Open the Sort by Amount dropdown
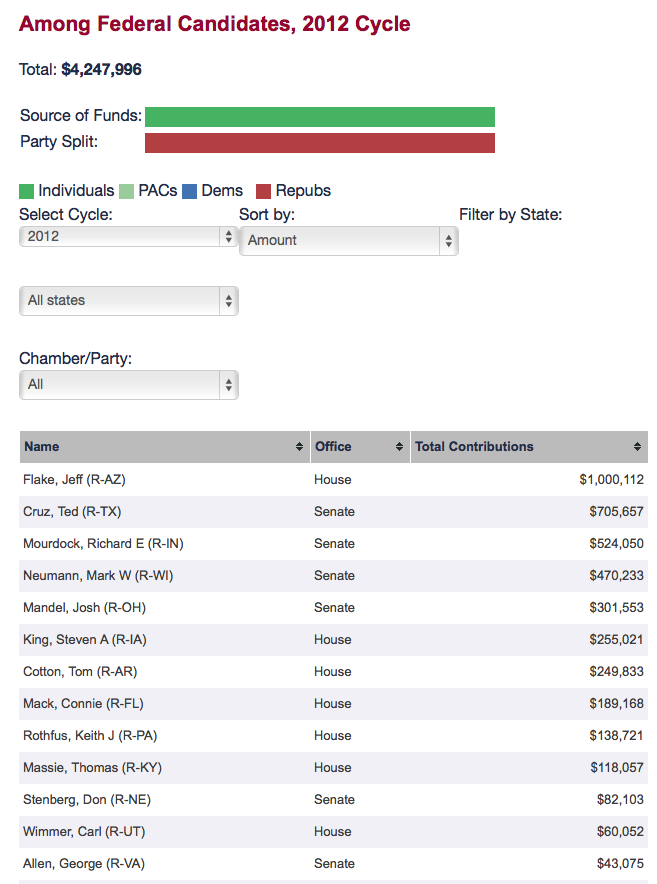 [349, 241]
